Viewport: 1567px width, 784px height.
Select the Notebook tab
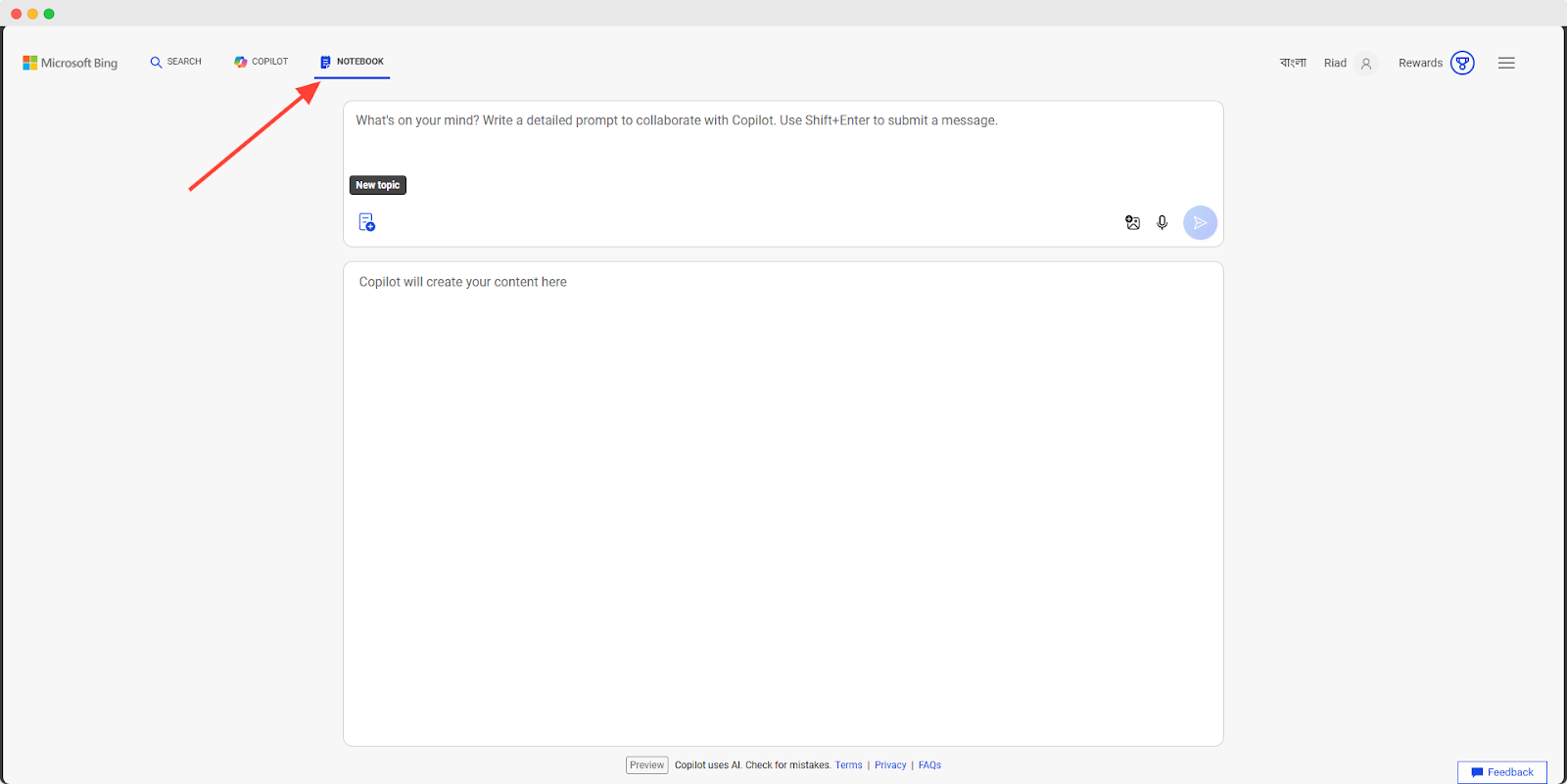coord(352,62)
